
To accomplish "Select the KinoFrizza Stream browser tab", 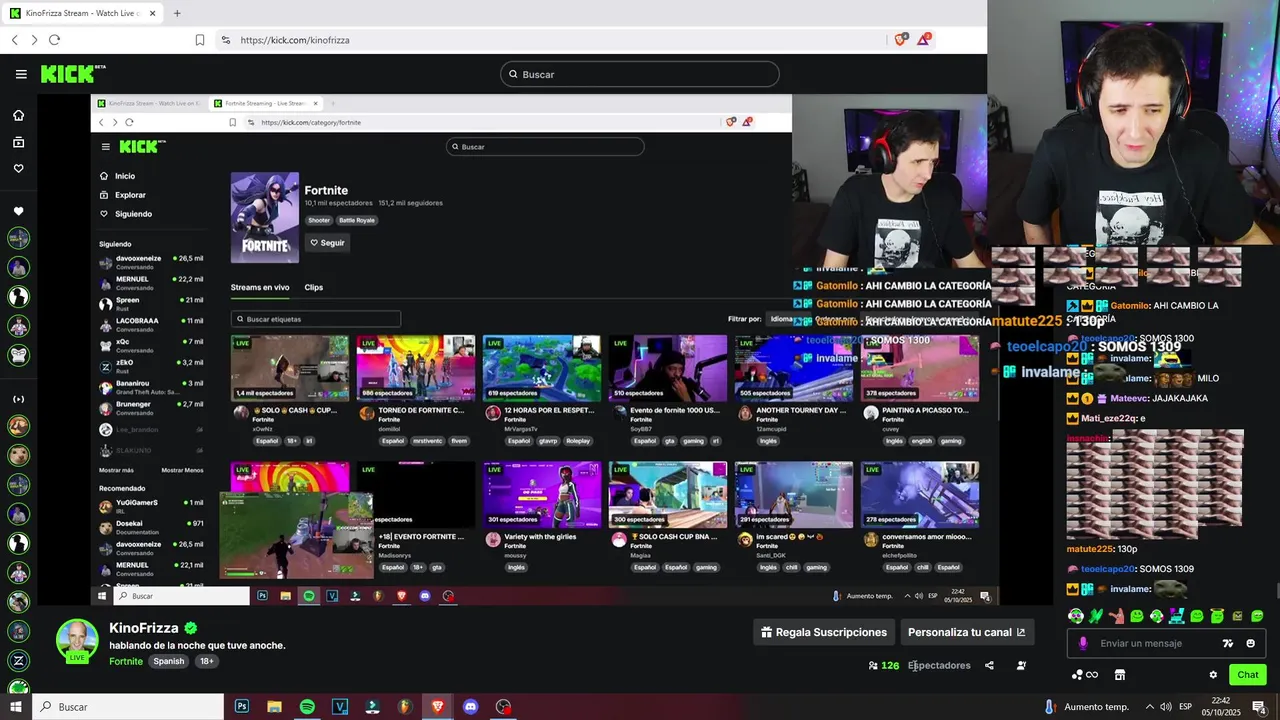I will [x=82, y=13].
